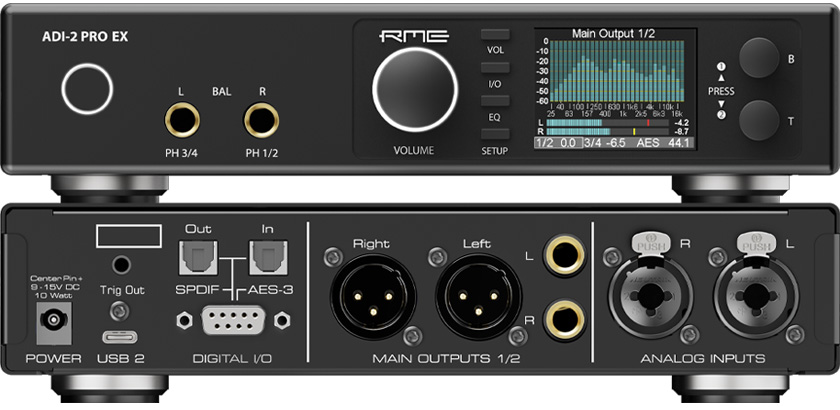Viewport: 840px width, 410px height.
Task: Click the USB 2 Type-C port
Action: [119, 337]
